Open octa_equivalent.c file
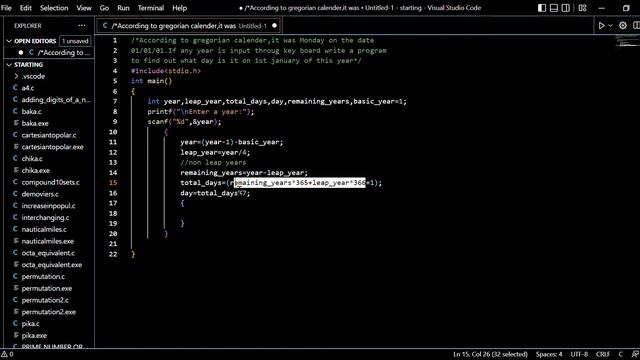 [x=49, y=253]
